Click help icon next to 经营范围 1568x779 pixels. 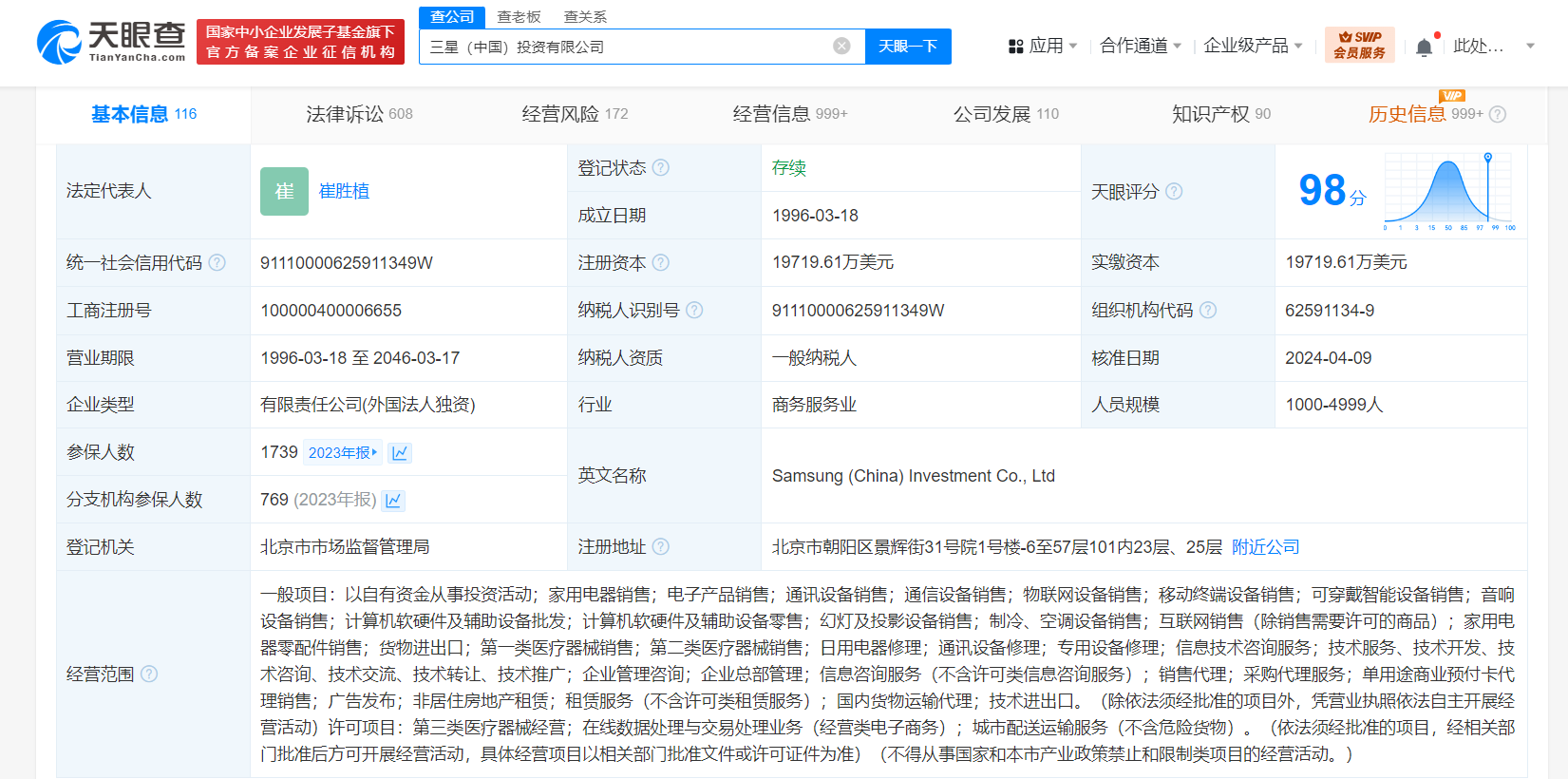pyautogui.click(x=149, y=674)
